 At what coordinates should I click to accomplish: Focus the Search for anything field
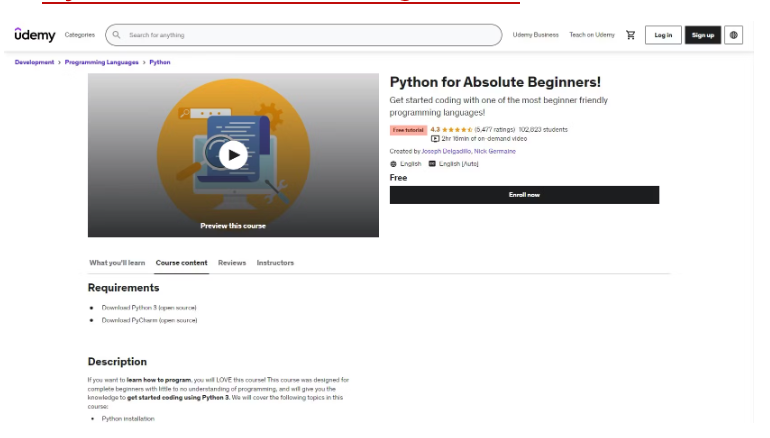coord(303,35)
